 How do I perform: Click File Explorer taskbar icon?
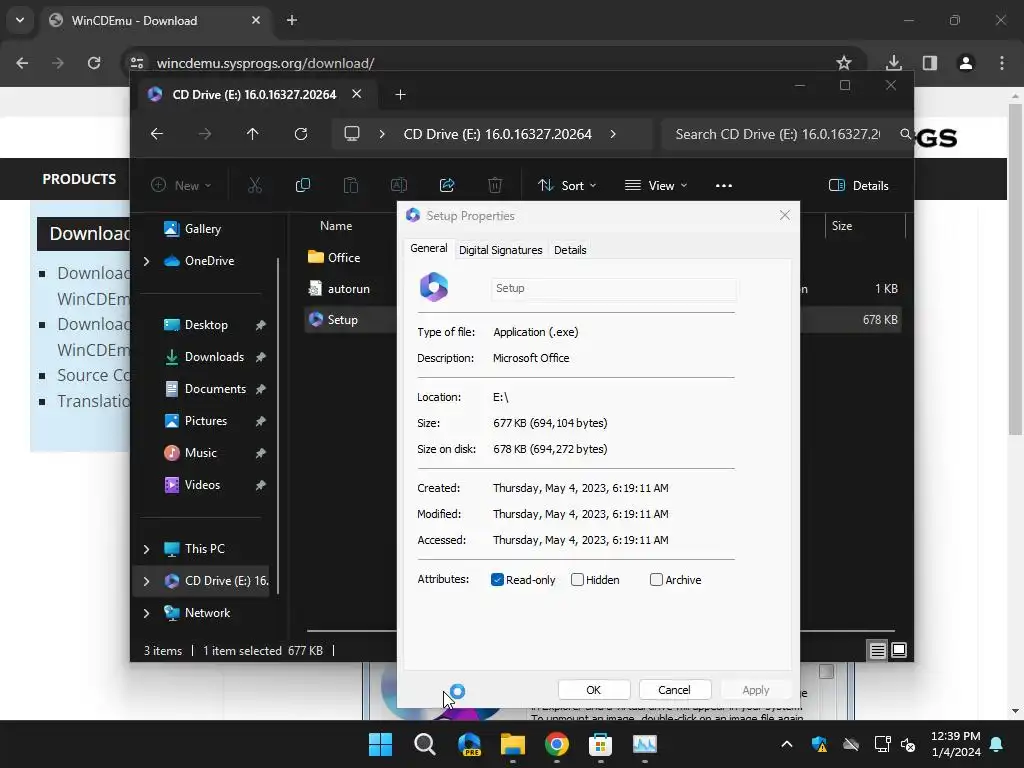pos(513,744)
